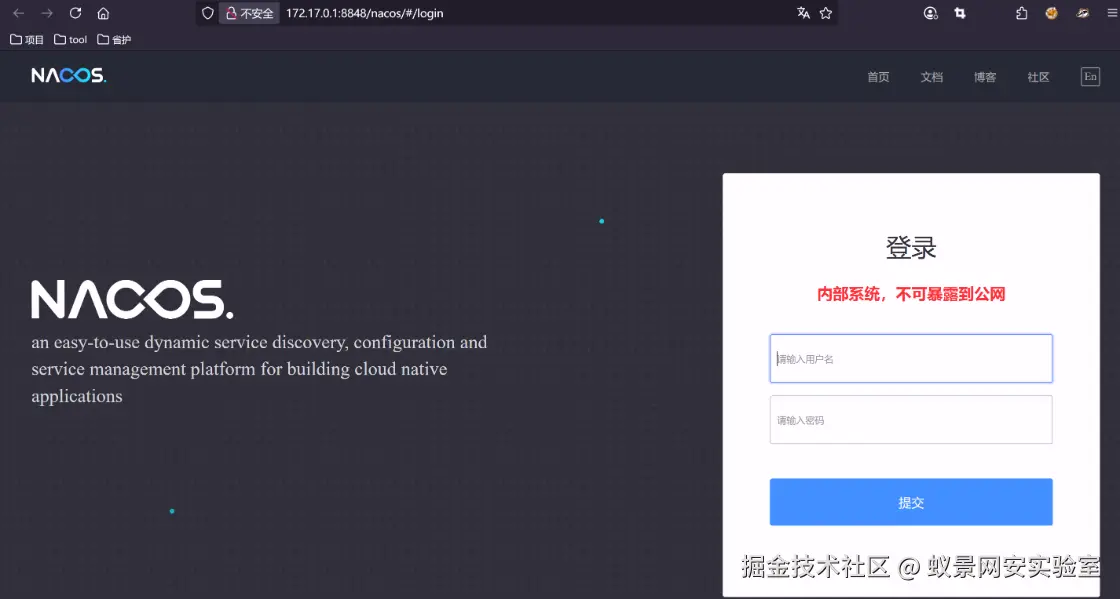
Task: Click the orange cookie extension icon
Action: tap(1051, 13)
